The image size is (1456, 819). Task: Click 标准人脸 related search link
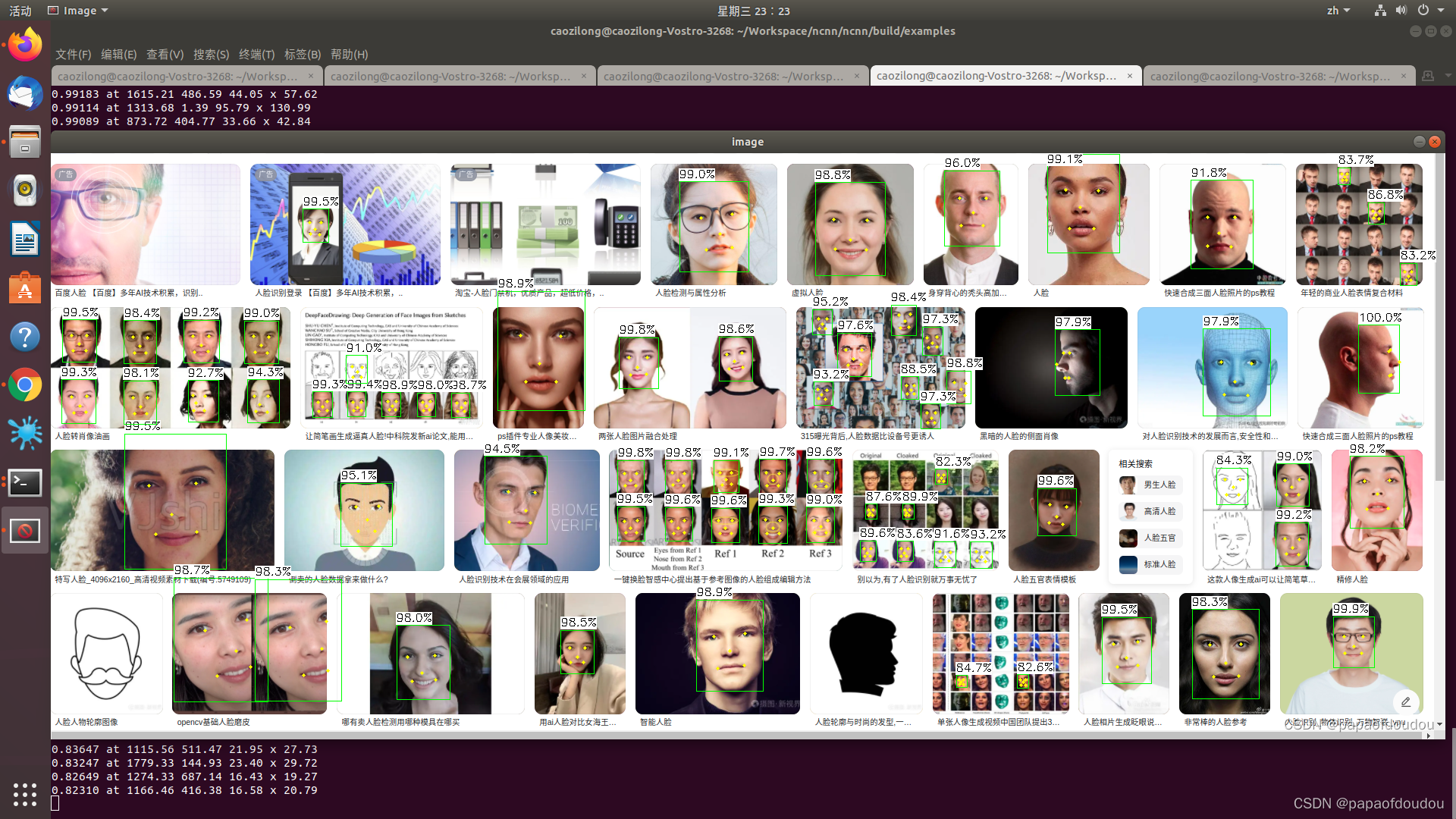tap(1159, 564)
